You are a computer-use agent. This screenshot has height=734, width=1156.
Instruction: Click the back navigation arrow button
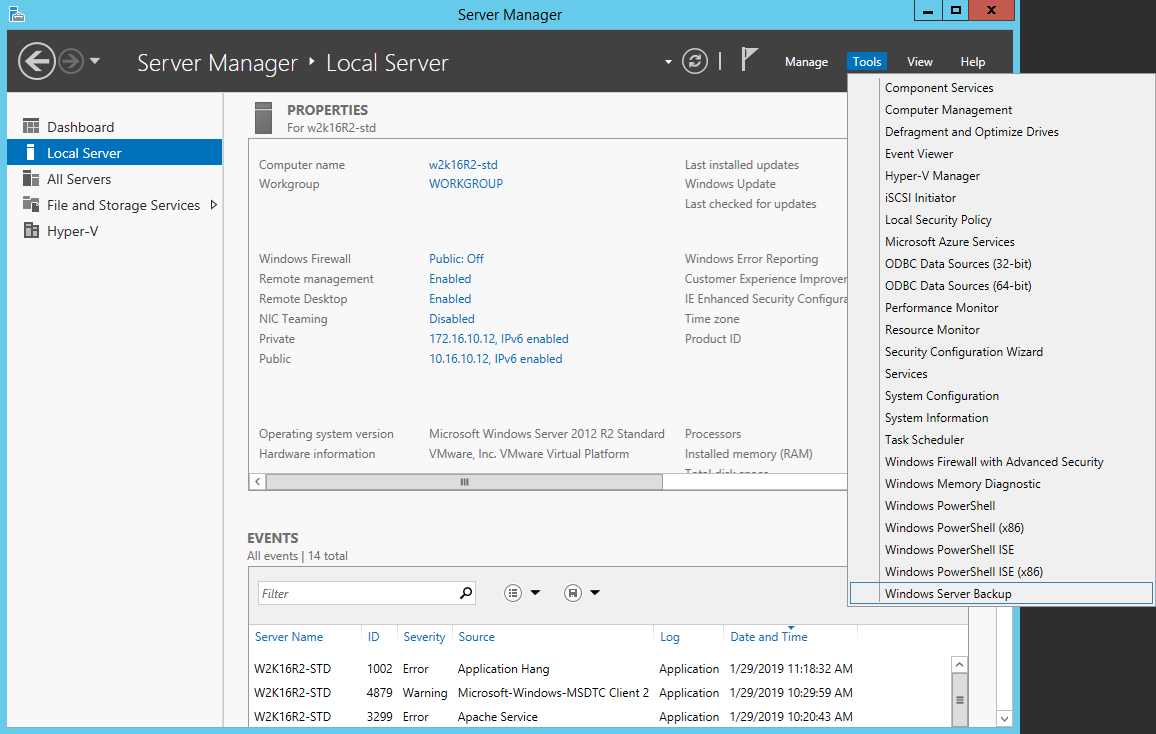(x=37, y=61)
